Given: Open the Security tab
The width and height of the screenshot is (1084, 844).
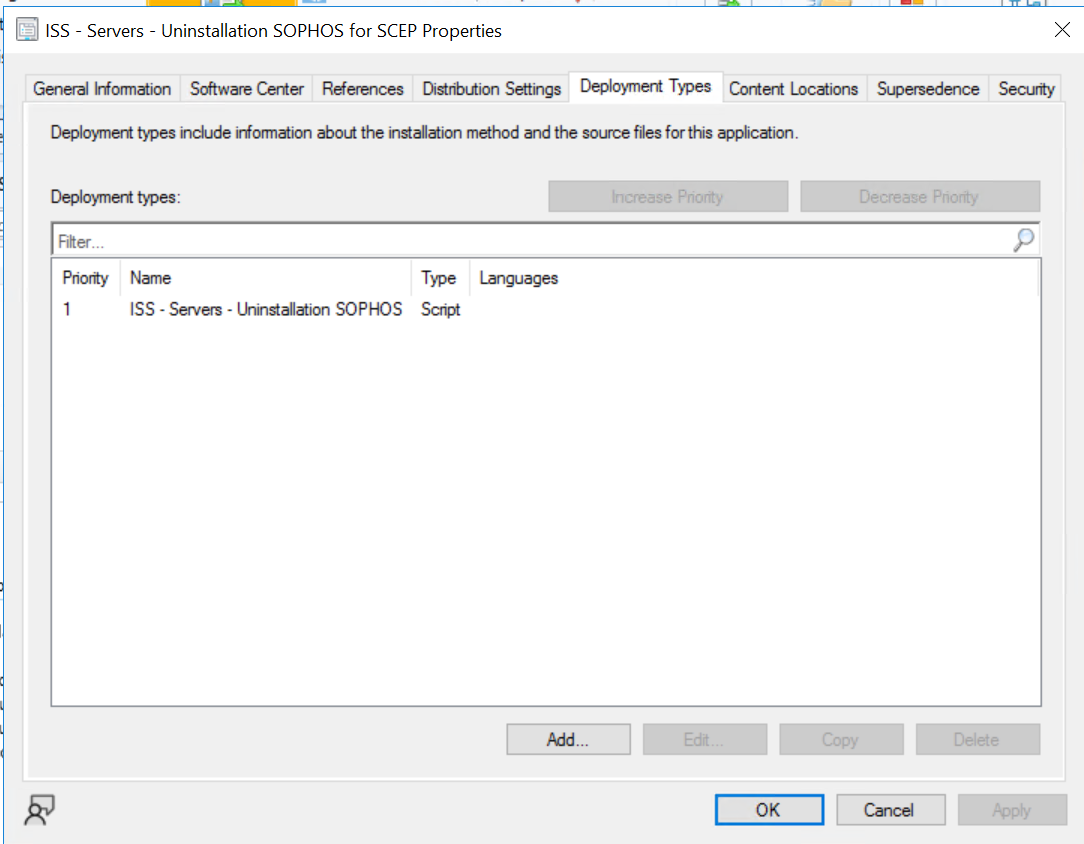Looking at the screenshot, I should [1026, 88].
